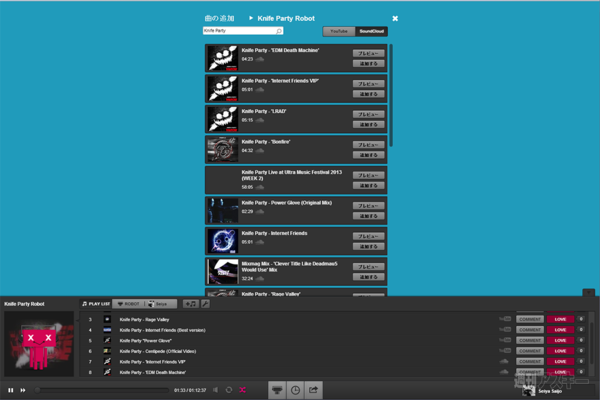The height and width of the screenshot is (400, 600).
Task: Click the Knife Party Robot album artwork
Action: 39,344
